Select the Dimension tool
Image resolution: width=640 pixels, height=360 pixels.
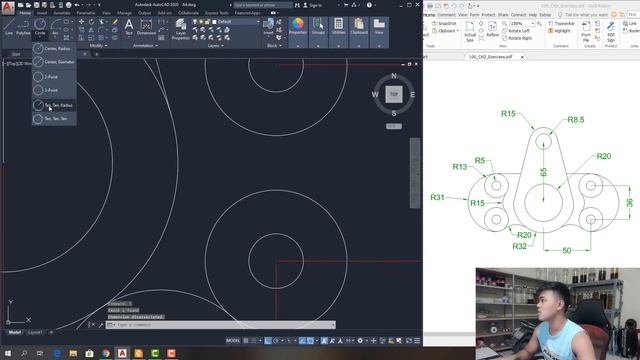click(x=146, y=27)
